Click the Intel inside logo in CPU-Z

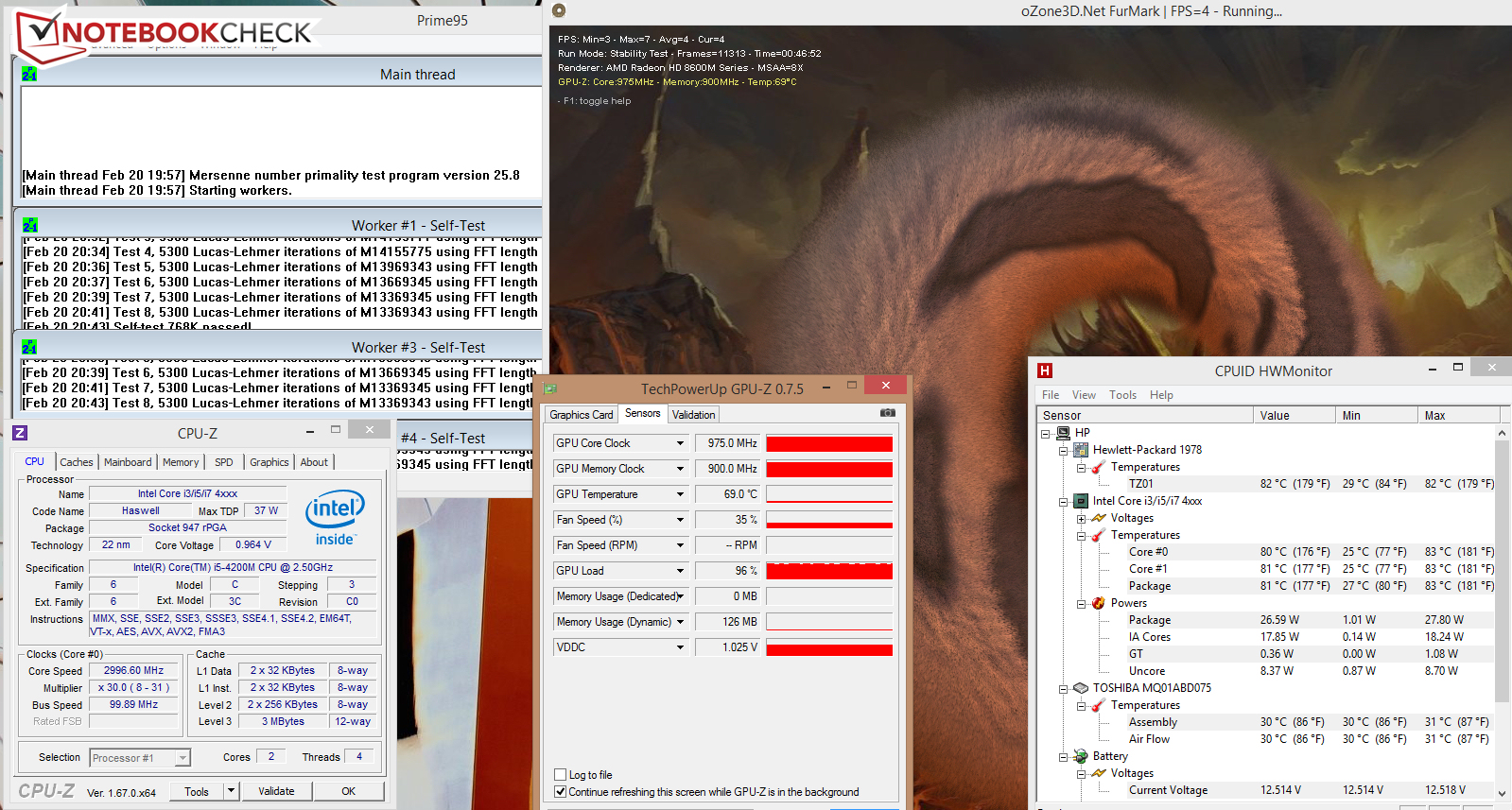click(335, 517)
